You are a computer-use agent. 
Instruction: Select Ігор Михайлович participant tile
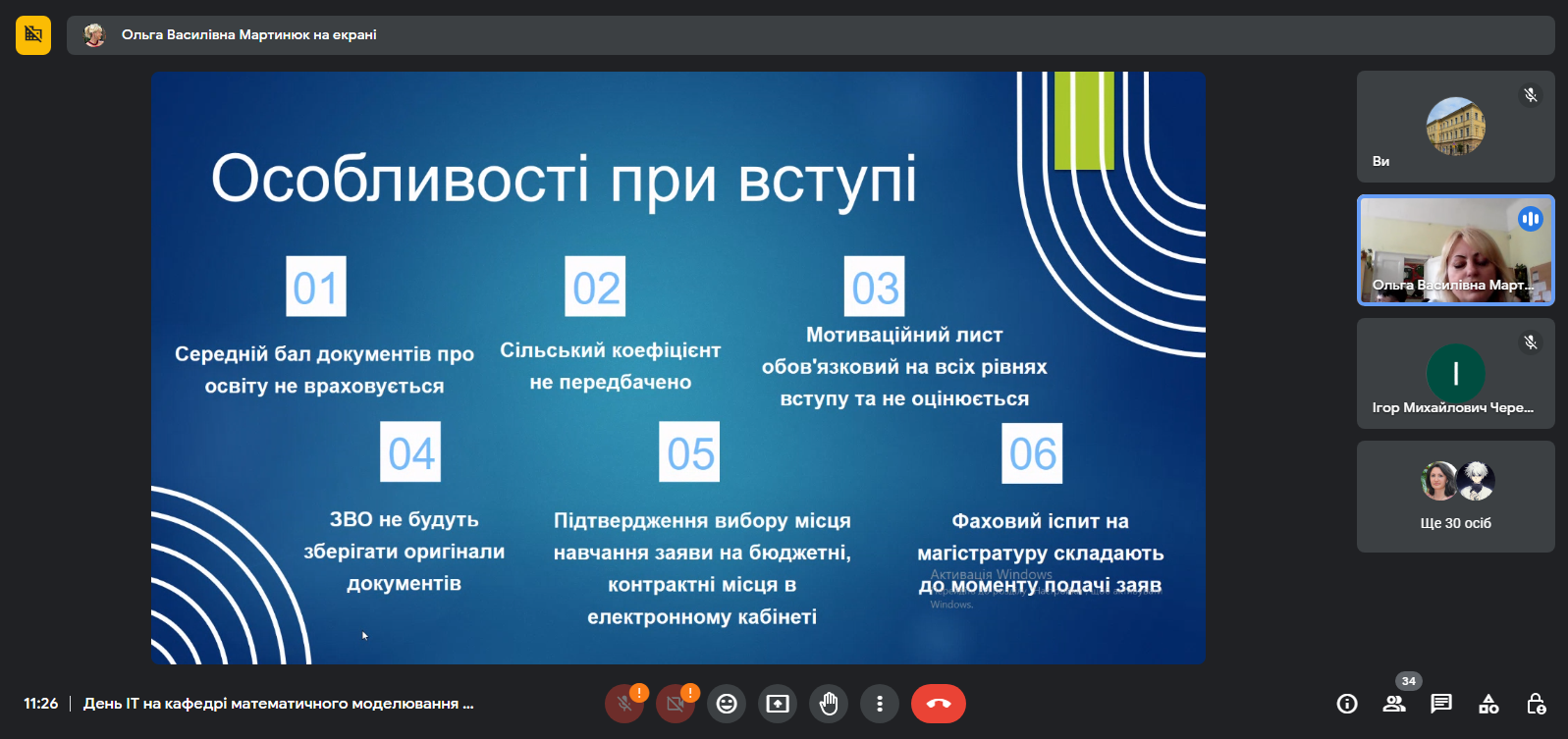point(1456,373)
